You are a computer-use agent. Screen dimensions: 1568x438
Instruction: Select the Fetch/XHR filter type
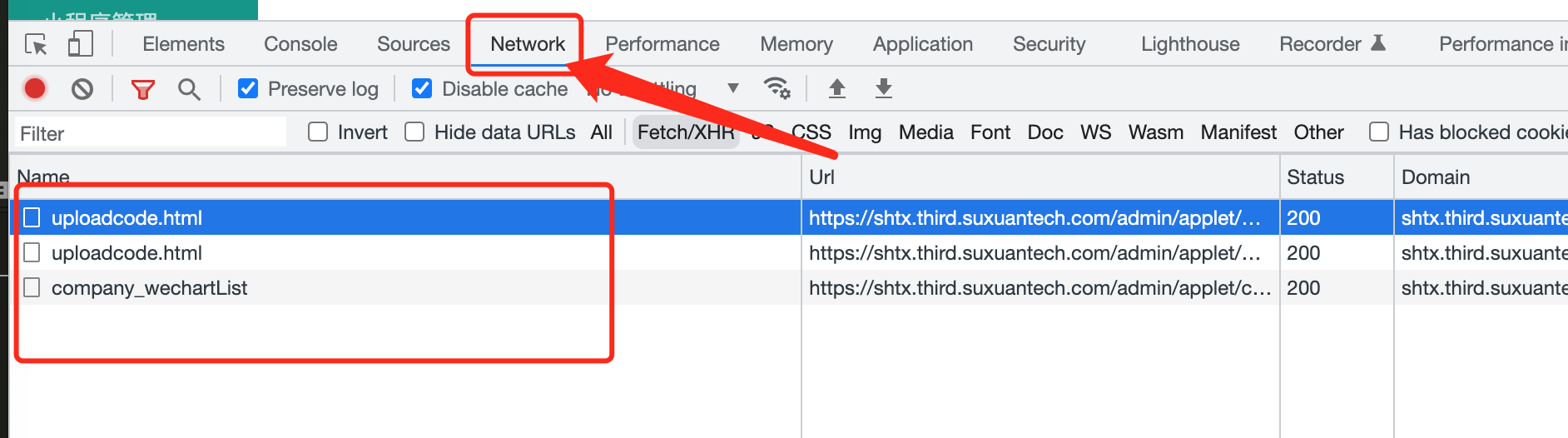(x=685, y=132)
